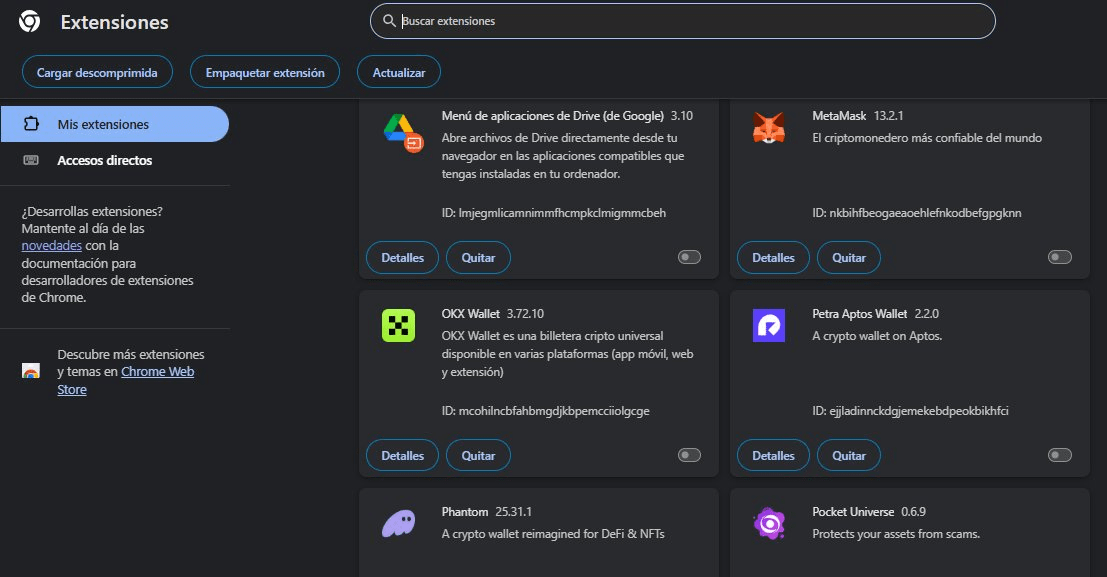The image size is (1107, 577).
Task: Click the Pocket Universe extension name
Action: click(x=853, y=511)
